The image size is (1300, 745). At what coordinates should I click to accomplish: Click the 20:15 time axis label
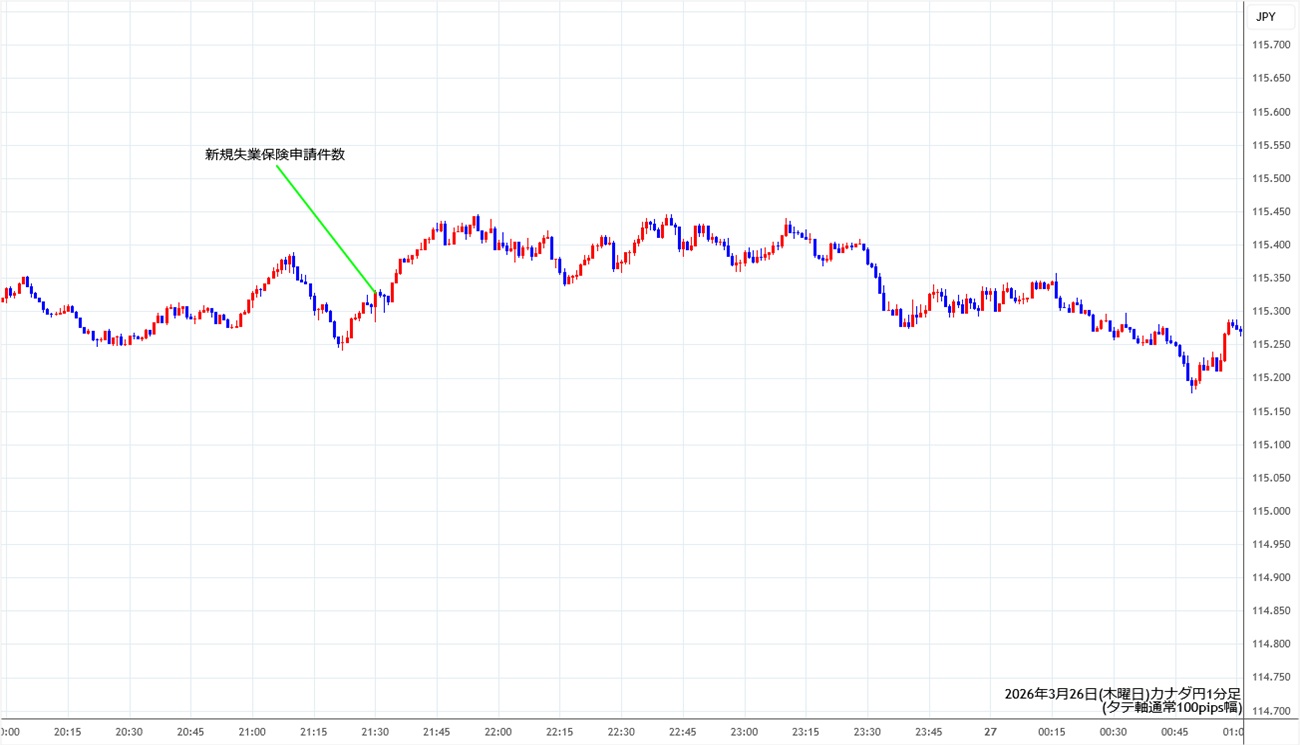point(68,732)
